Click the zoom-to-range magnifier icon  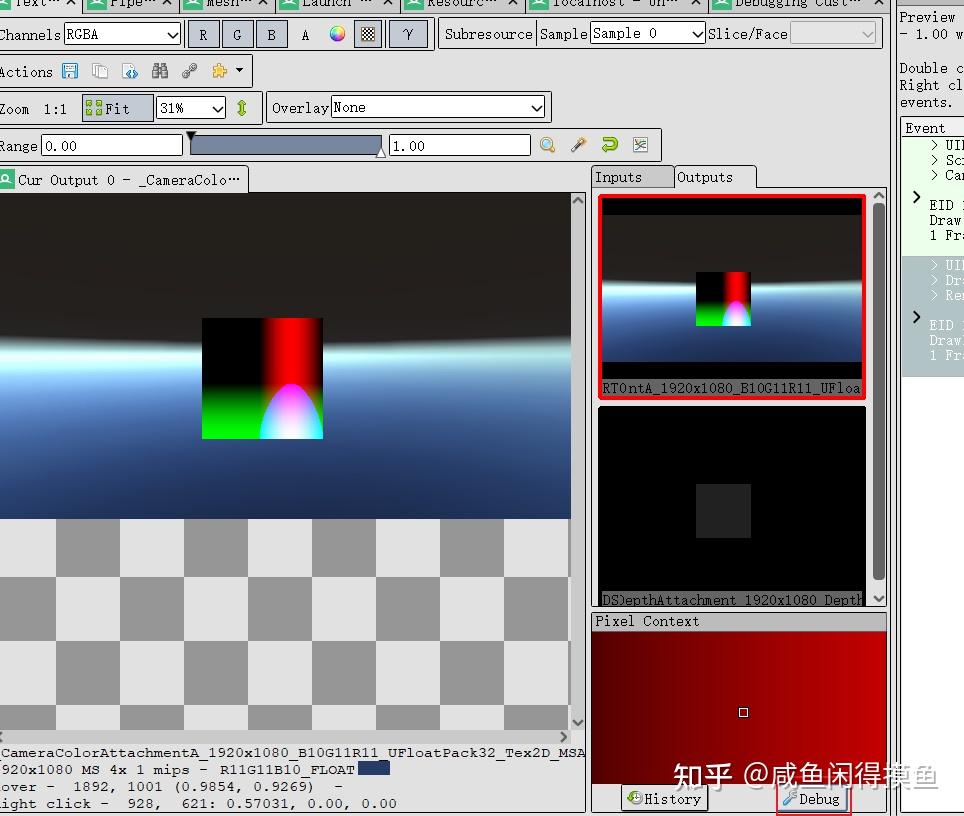(547, 144)
